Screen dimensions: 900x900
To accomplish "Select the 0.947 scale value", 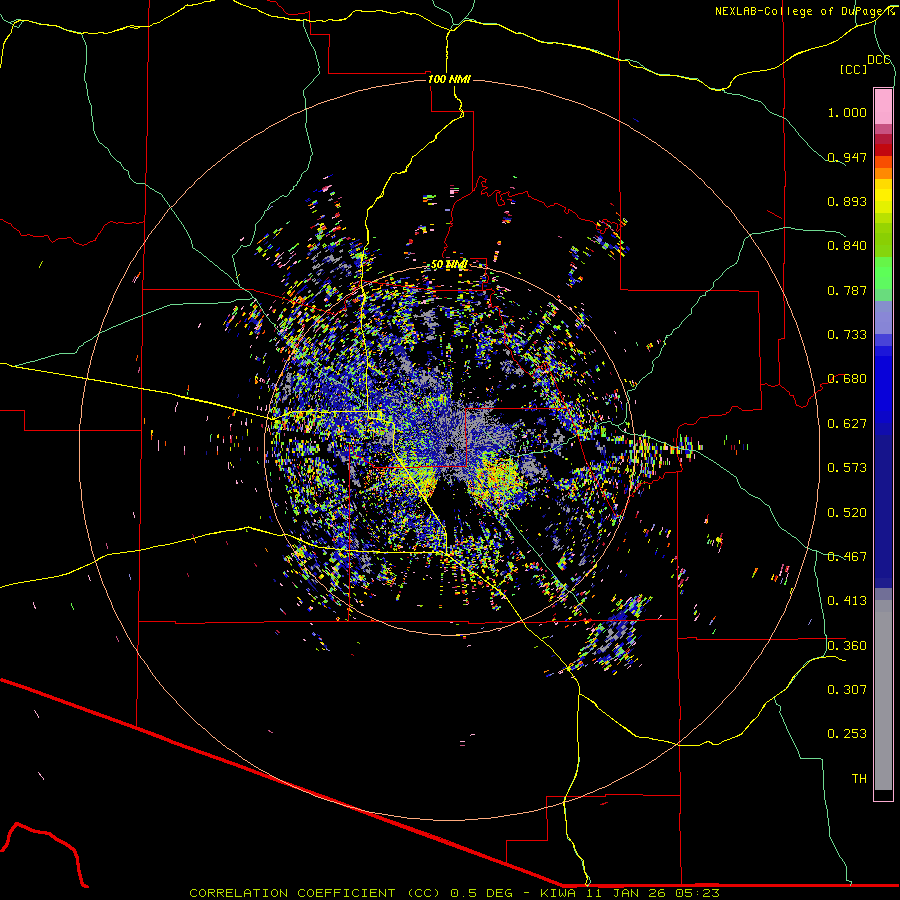I will 847,157.
